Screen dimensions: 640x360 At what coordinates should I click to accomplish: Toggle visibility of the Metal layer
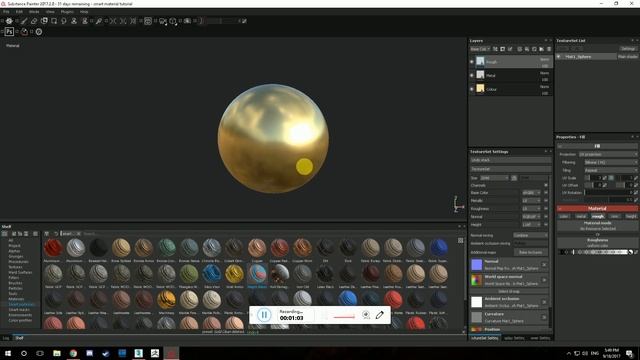coord(472,76)
